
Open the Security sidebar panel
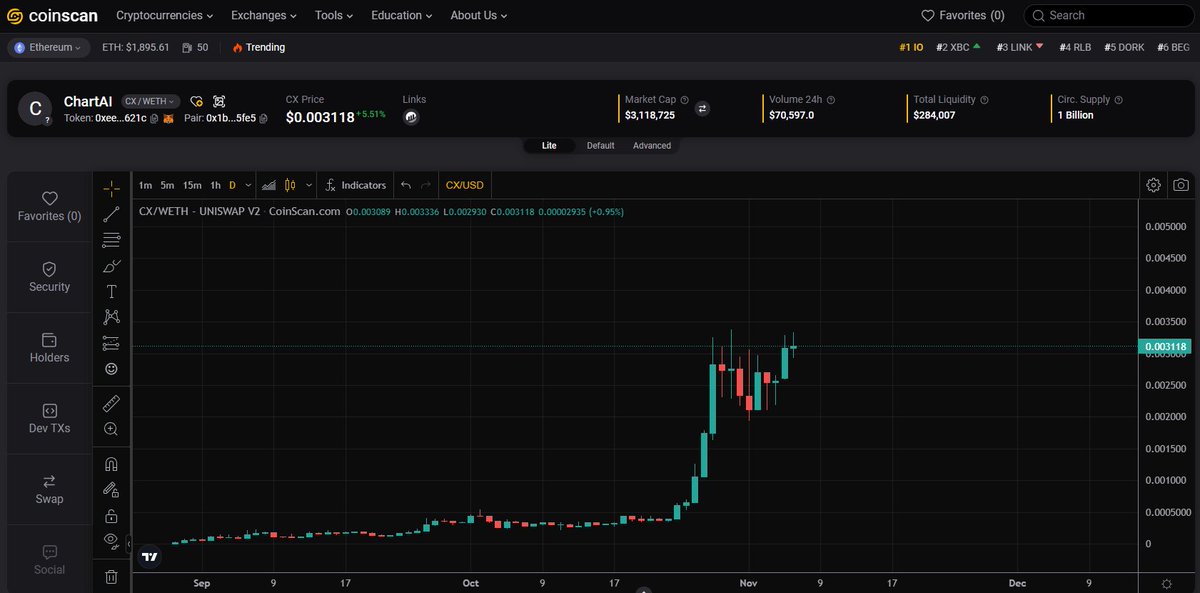49,277
